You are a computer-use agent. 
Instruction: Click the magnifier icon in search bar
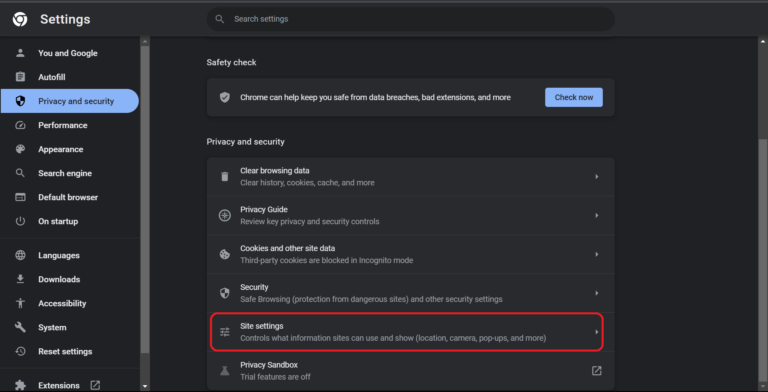tap(220, 19)
